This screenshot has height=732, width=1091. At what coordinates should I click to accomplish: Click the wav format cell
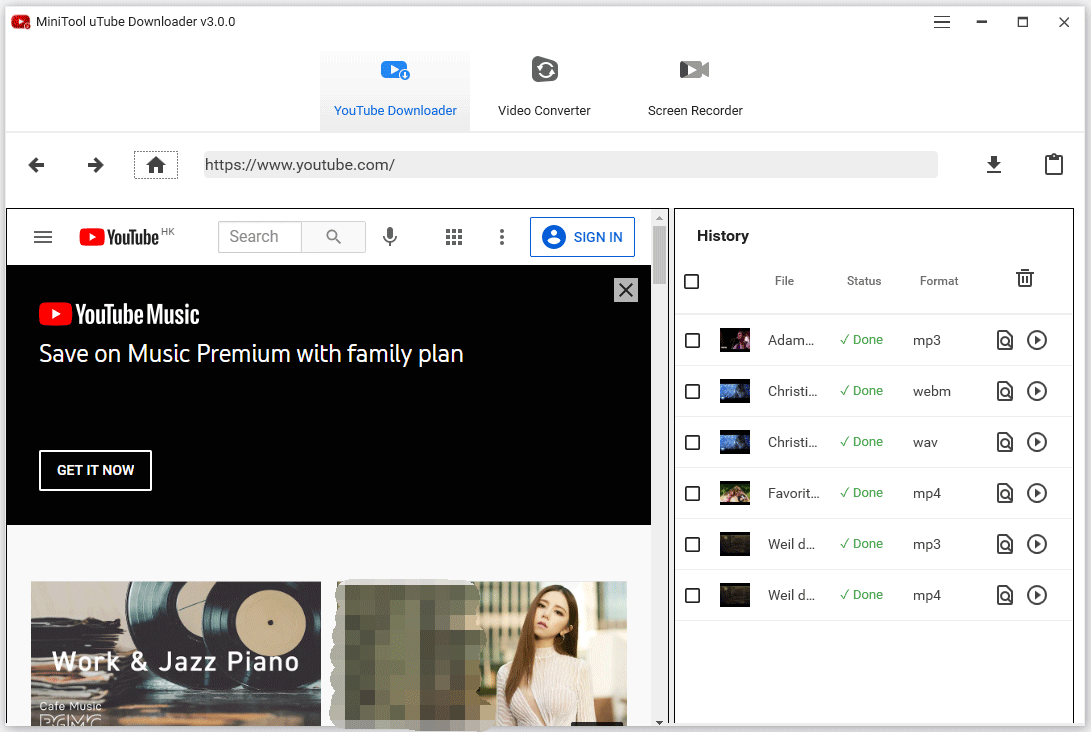925,443
